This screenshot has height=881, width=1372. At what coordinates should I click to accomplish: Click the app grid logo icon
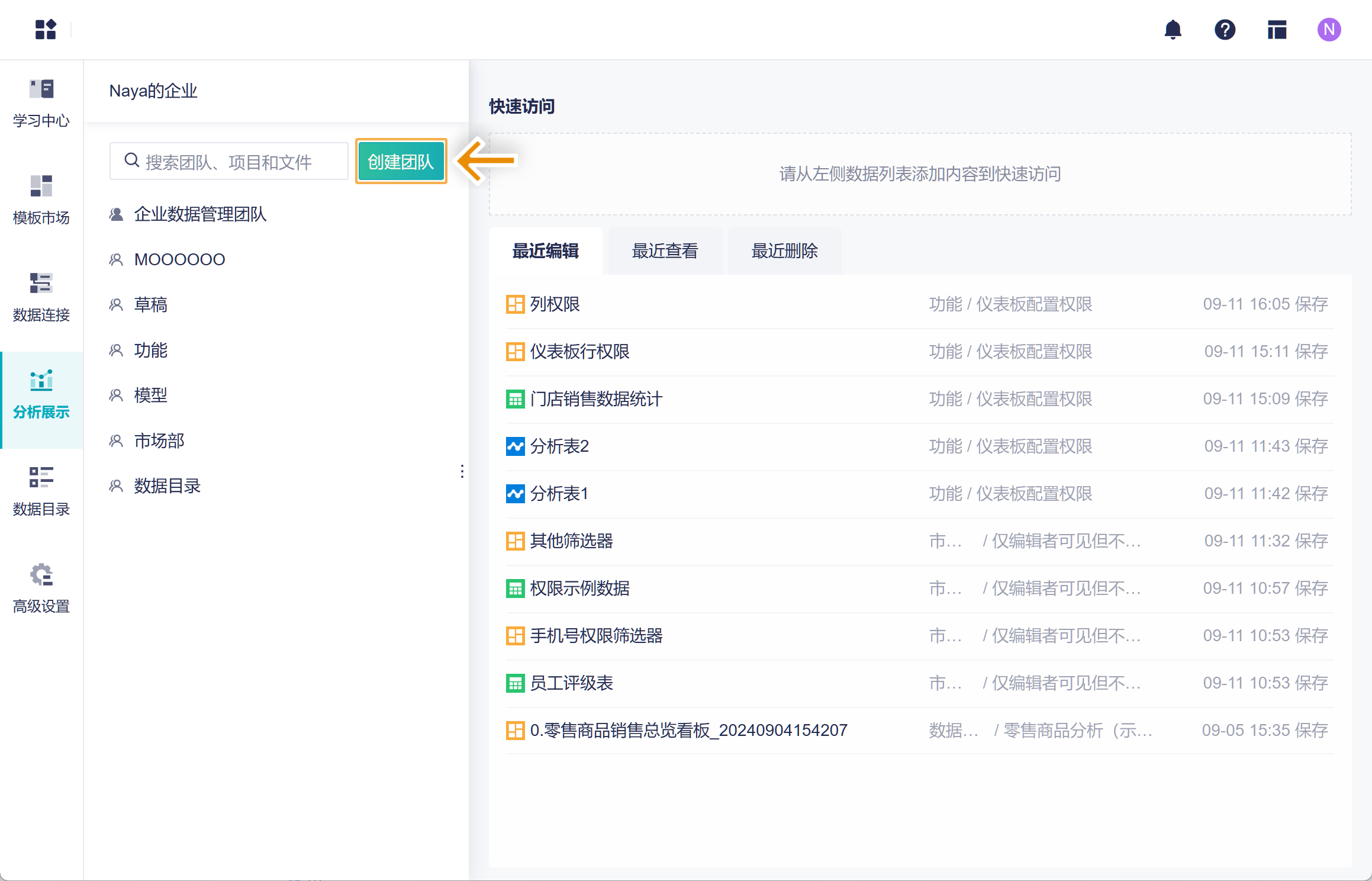point(46,29)
